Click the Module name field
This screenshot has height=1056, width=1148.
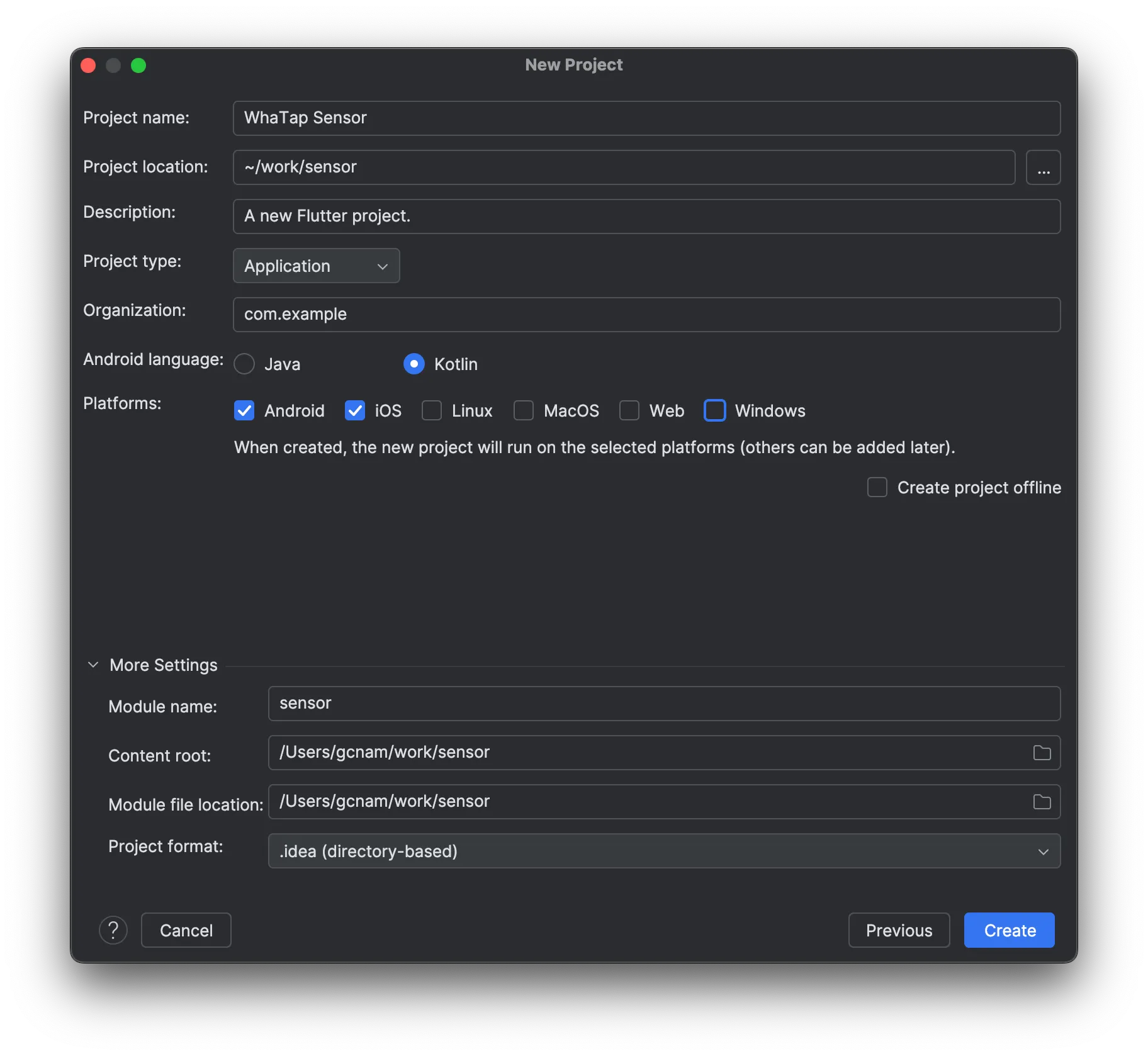664,704
